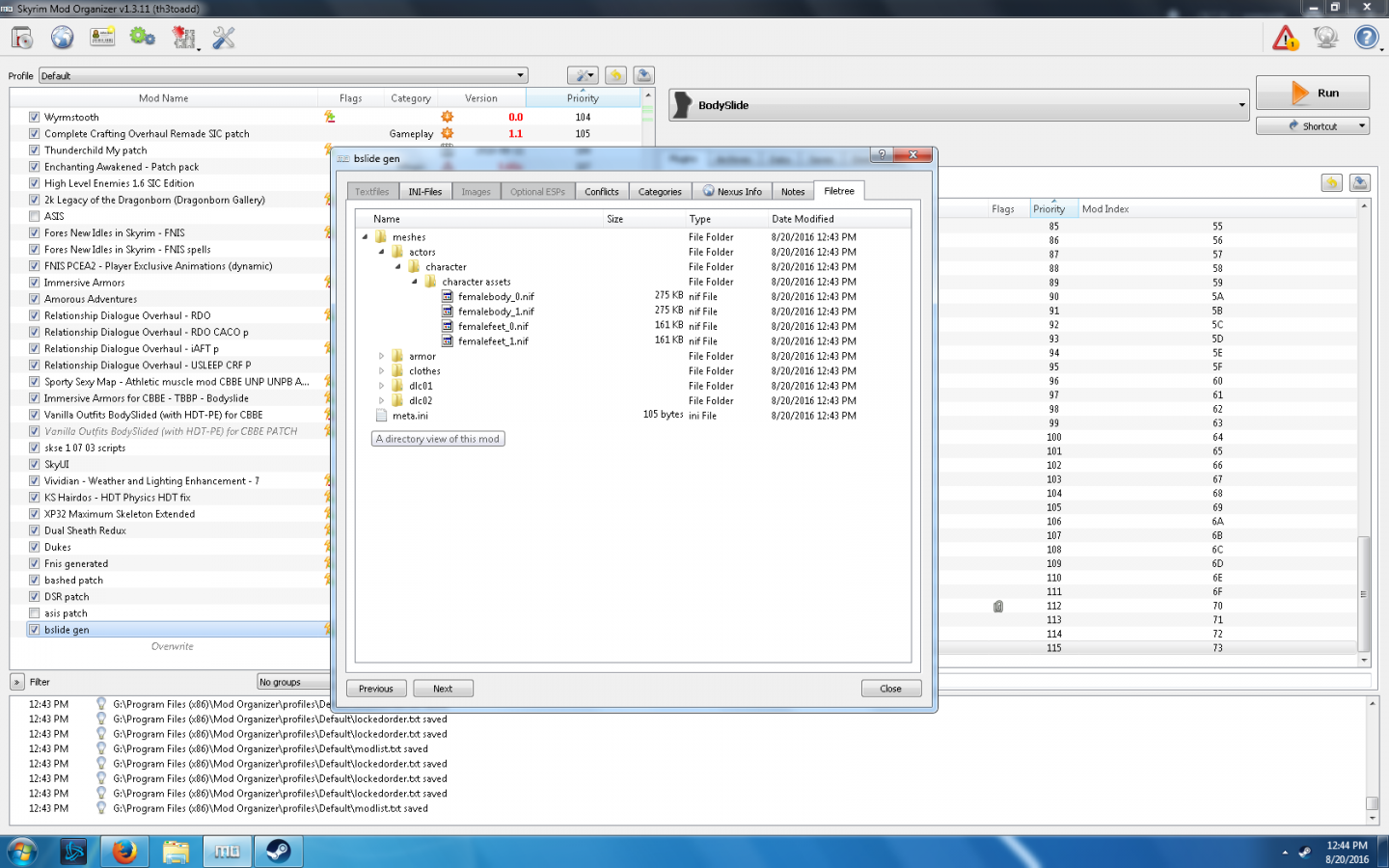This screenshot has height=868, width=1389.
Task: Click the puzzle piece tools icon
Action: [183, 38]
